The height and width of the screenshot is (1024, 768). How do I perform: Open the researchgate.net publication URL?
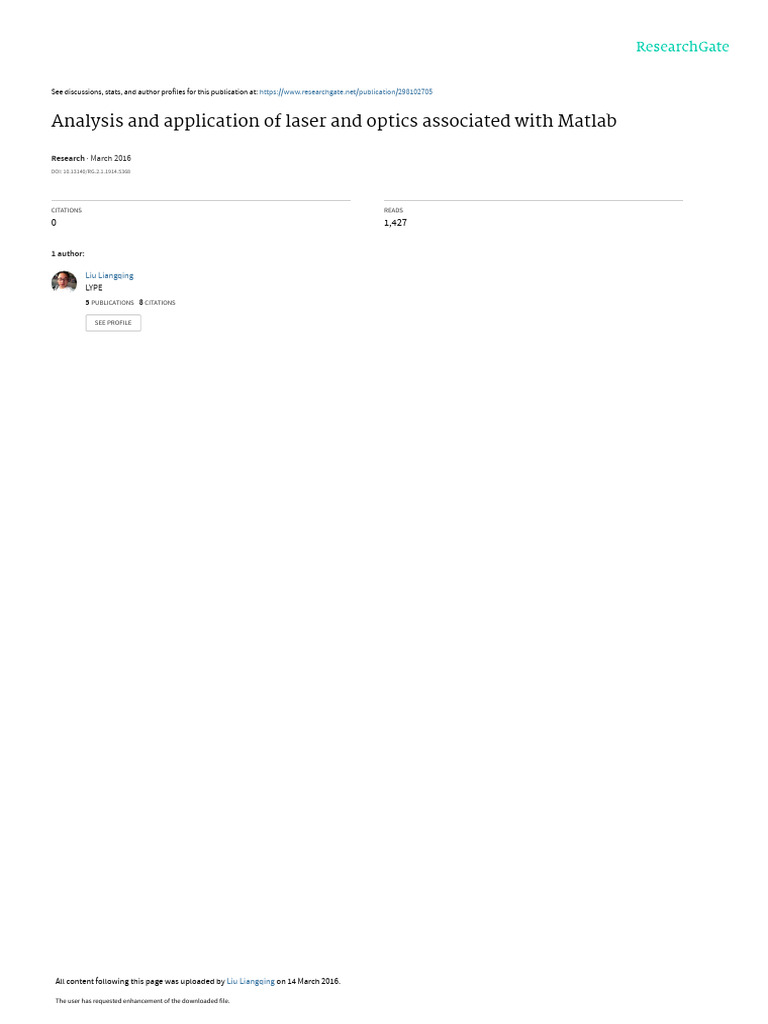[x=345, y=92]
